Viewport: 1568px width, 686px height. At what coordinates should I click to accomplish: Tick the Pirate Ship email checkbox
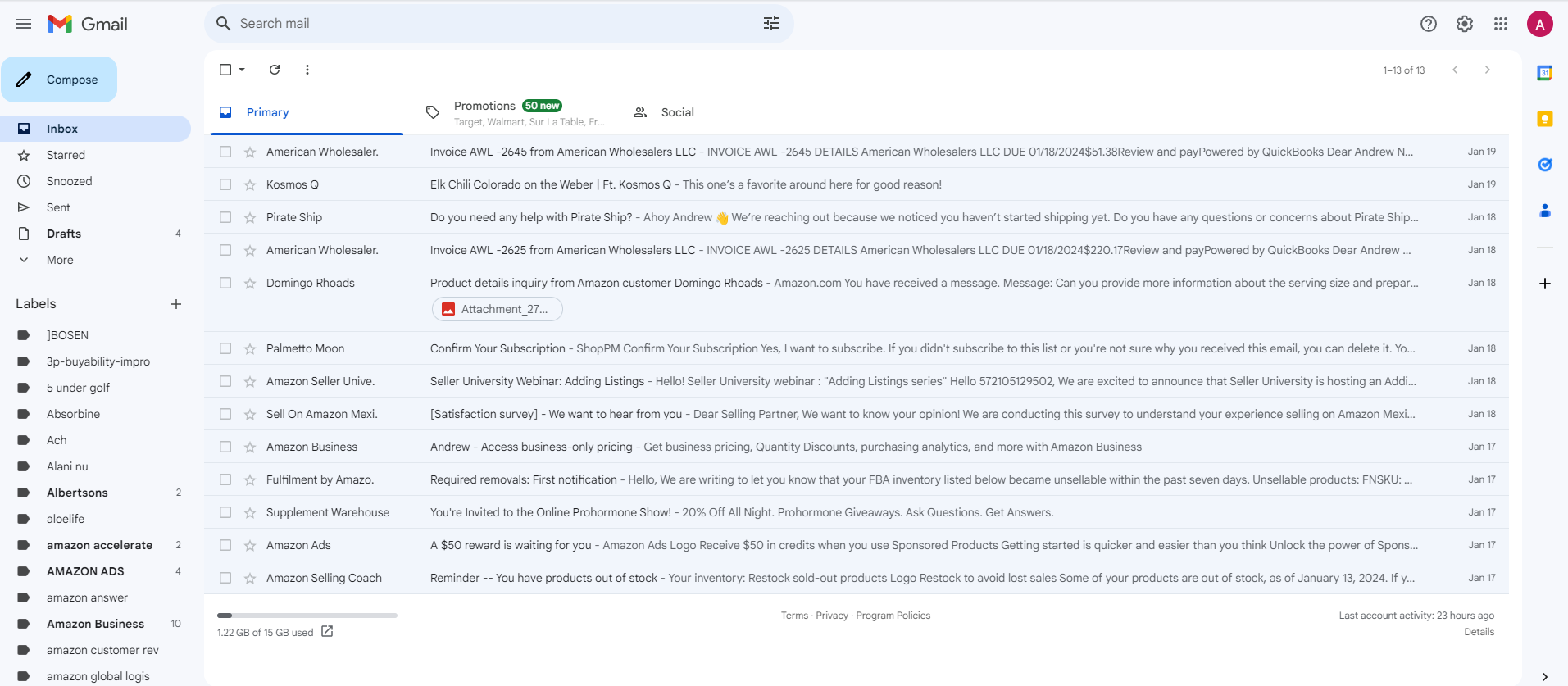pyautogui.click(x=225, y=217)
